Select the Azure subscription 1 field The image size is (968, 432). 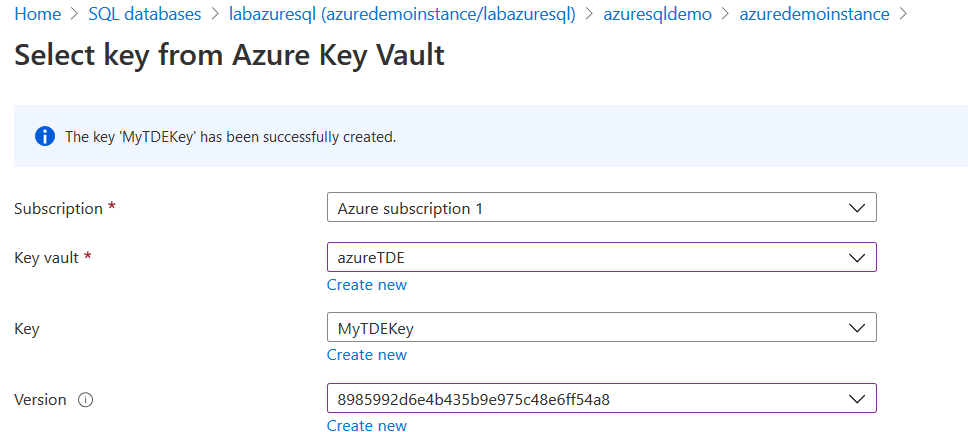(x=580, y=208)
